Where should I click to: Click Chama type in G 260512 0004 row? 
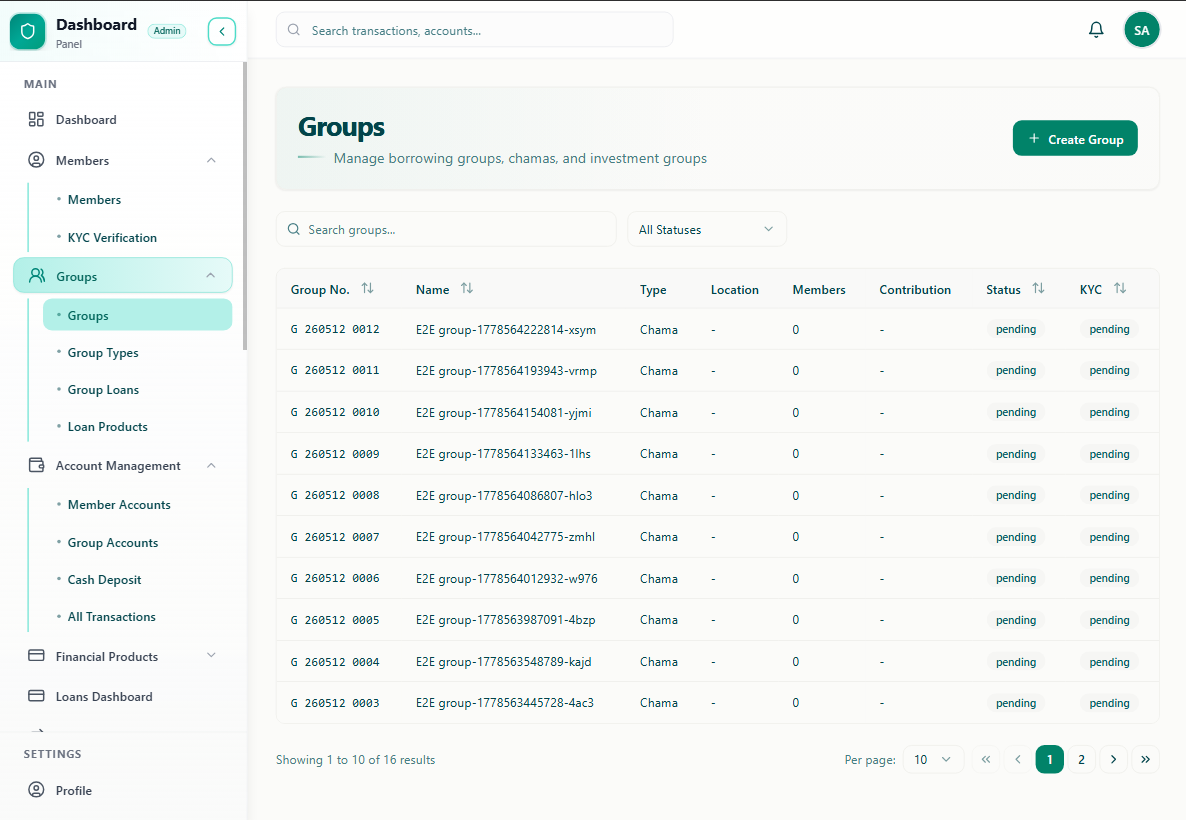[x=659, y=661]
